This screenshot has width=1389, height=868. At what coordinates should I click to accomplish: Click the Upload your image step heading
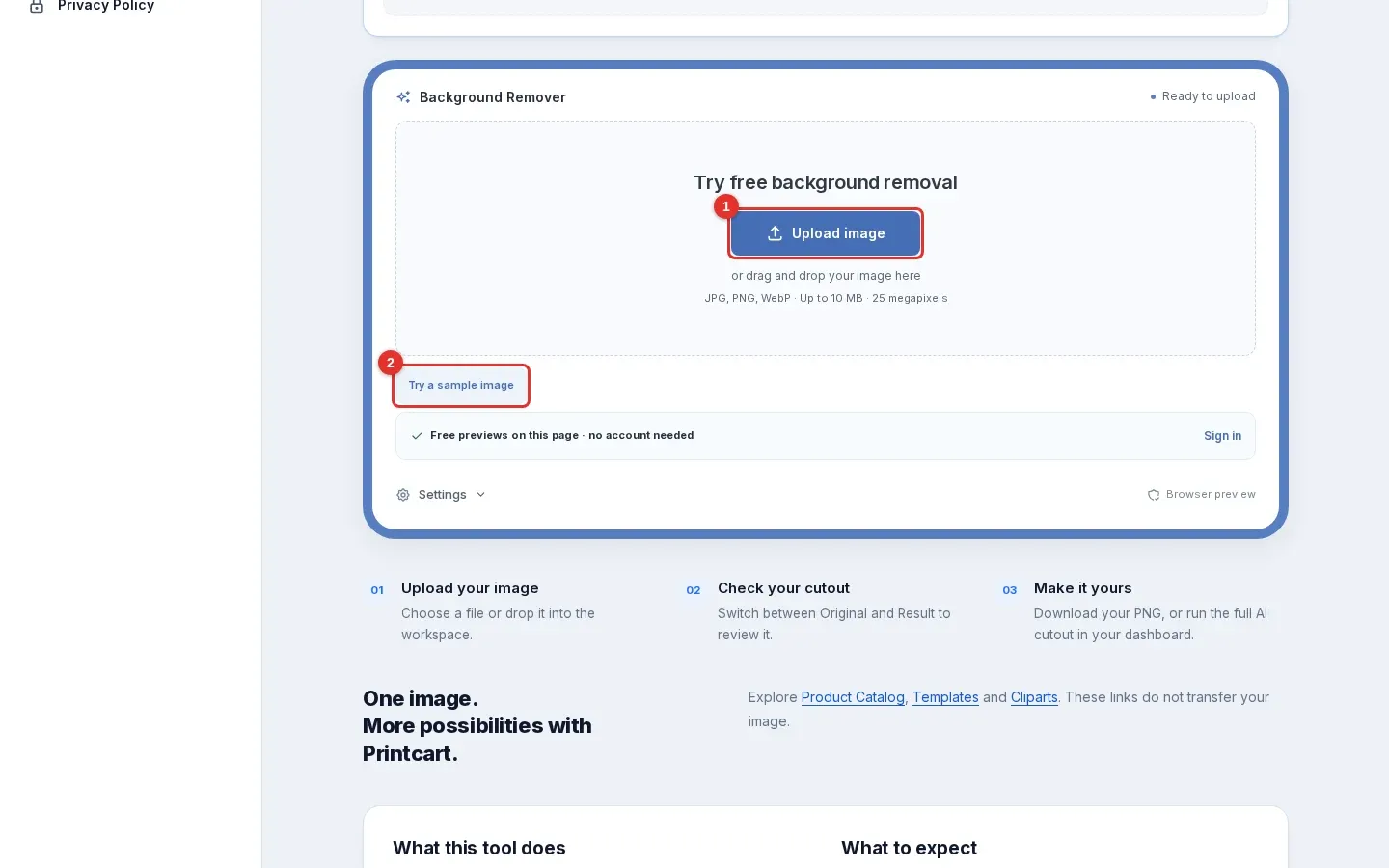(x=470, y=588)
